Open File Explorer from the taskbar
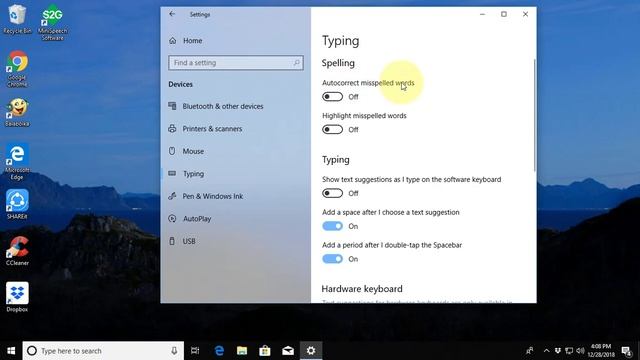Screen dimensions: 640x360 (x=242, y=351)
